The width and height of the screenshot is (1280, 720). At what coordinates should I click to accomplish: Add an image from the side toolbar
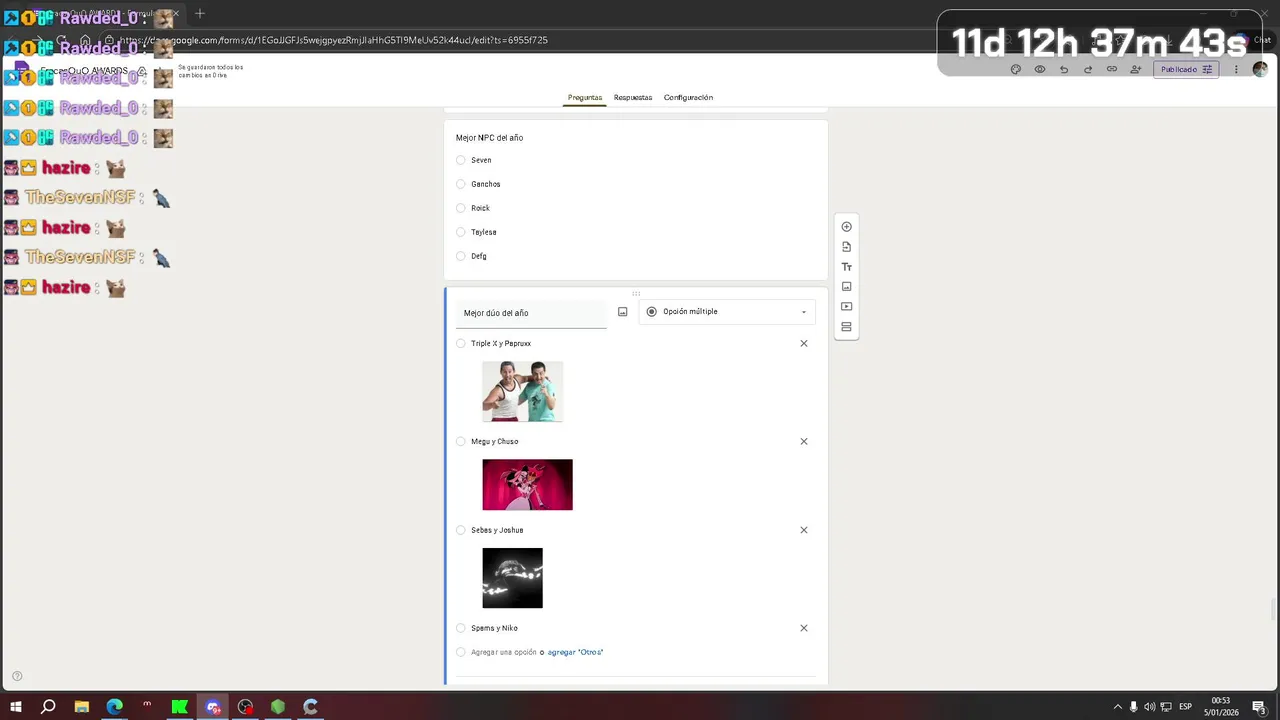click(846, 287)
